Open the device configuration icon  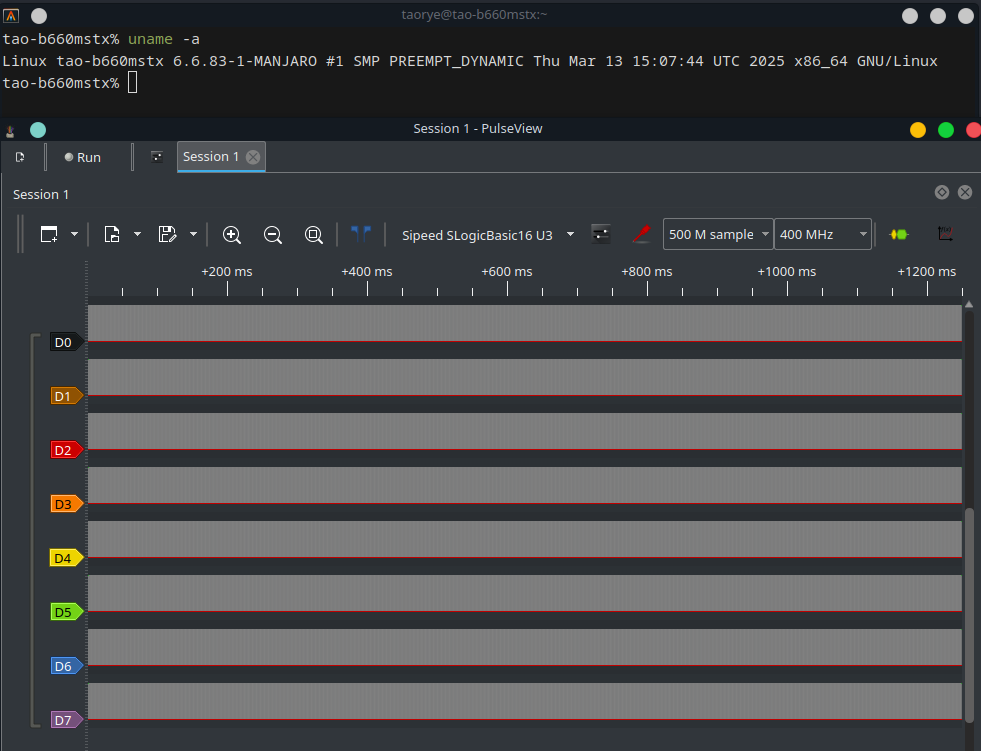601,235
